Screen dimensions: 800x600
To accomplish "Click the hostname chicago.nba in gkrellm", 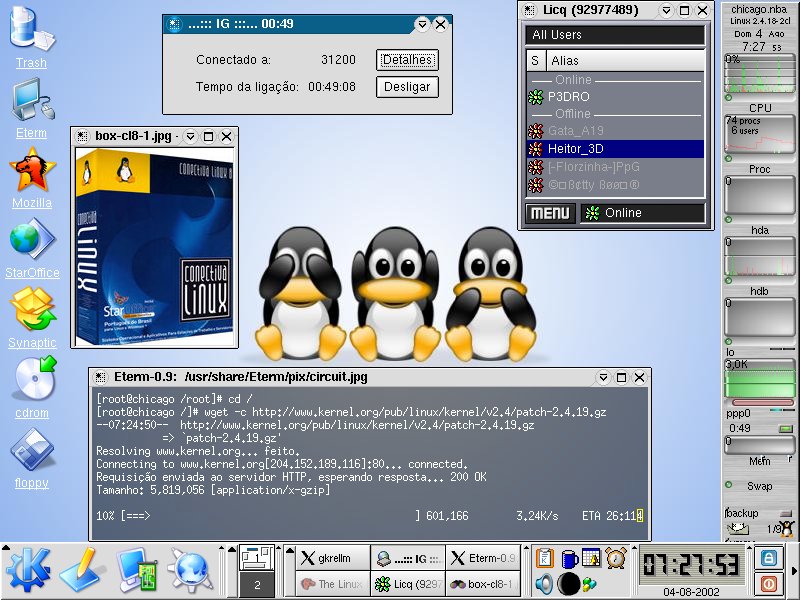I will pyautogui.click(x=759, y=9).
